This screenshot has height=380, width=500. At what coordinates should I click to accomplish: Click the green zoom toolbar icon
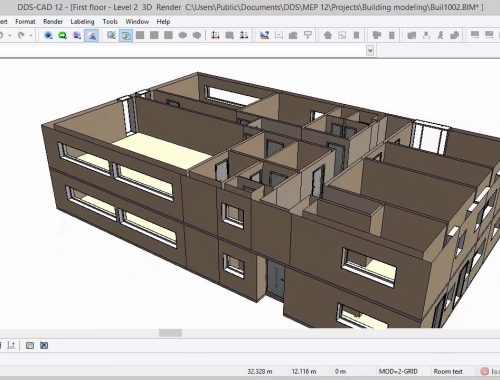(x=62, y=35)
